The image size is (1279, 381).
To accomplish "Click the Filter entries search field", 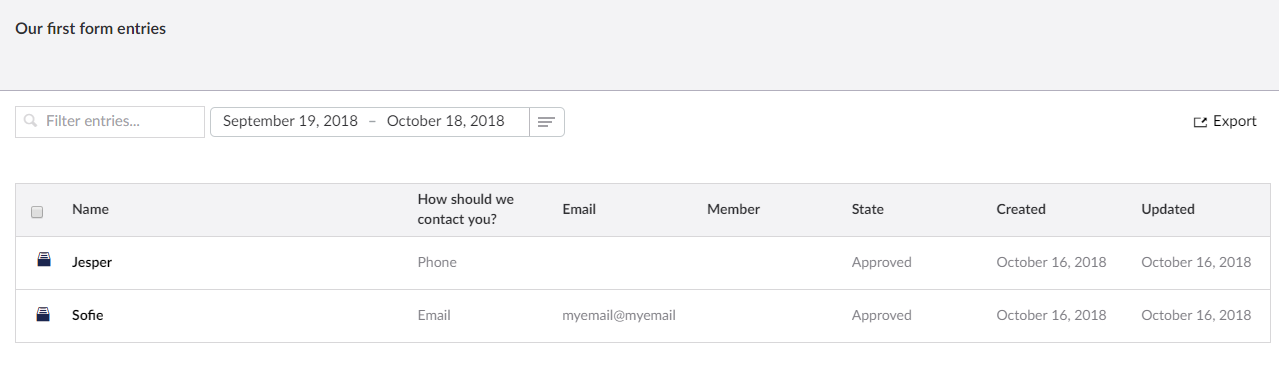I will click(110, 122).
